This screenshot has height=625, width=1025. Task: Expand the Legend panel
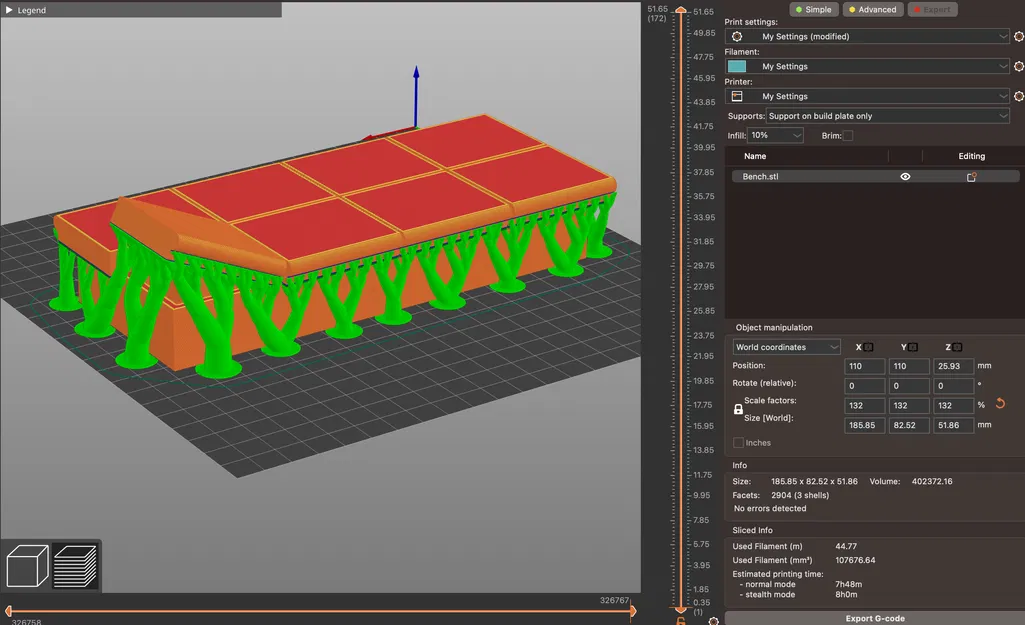coord(10,10)
